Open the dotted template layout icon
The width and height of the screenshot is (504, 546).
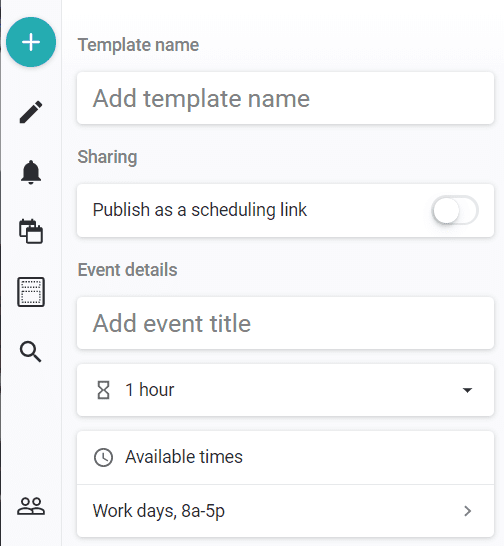[x=31, y=292]
